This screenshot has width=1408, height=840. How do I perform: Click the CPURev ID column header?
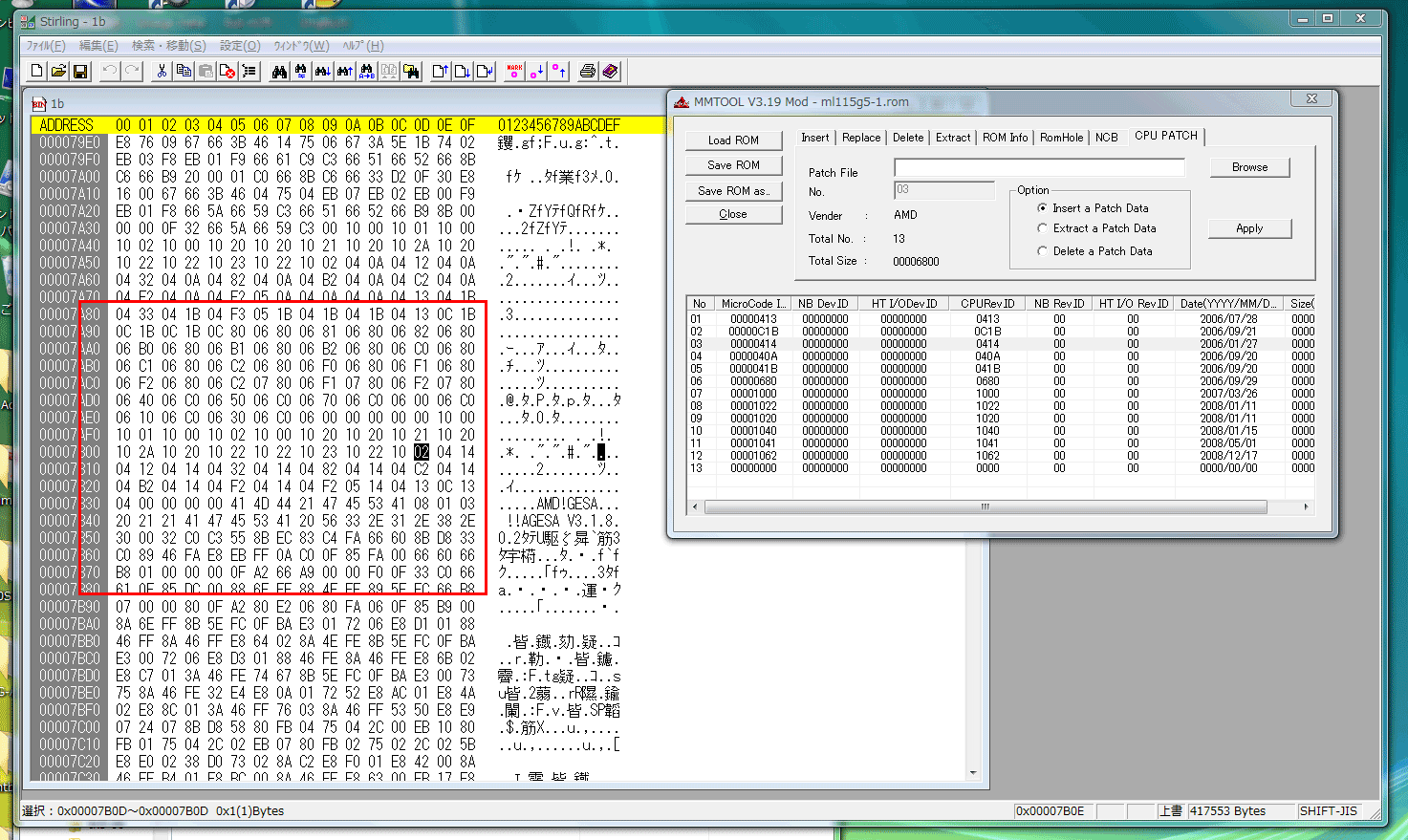point(987,304)
